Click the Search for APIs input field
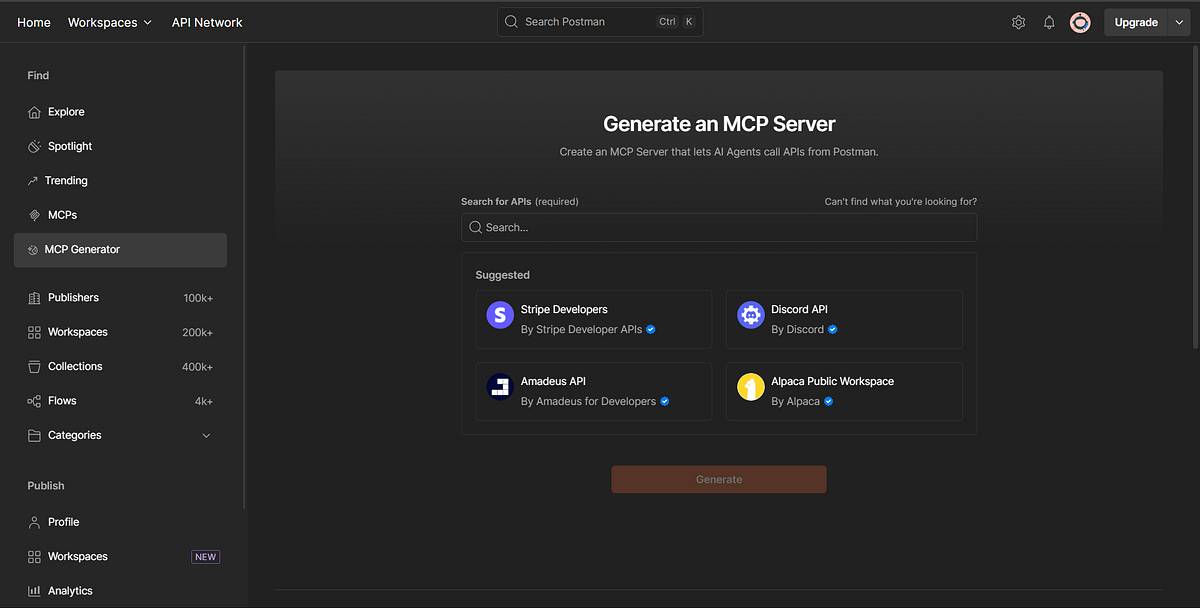Screen dimensions: 1200x608 [x=718, y=227]
